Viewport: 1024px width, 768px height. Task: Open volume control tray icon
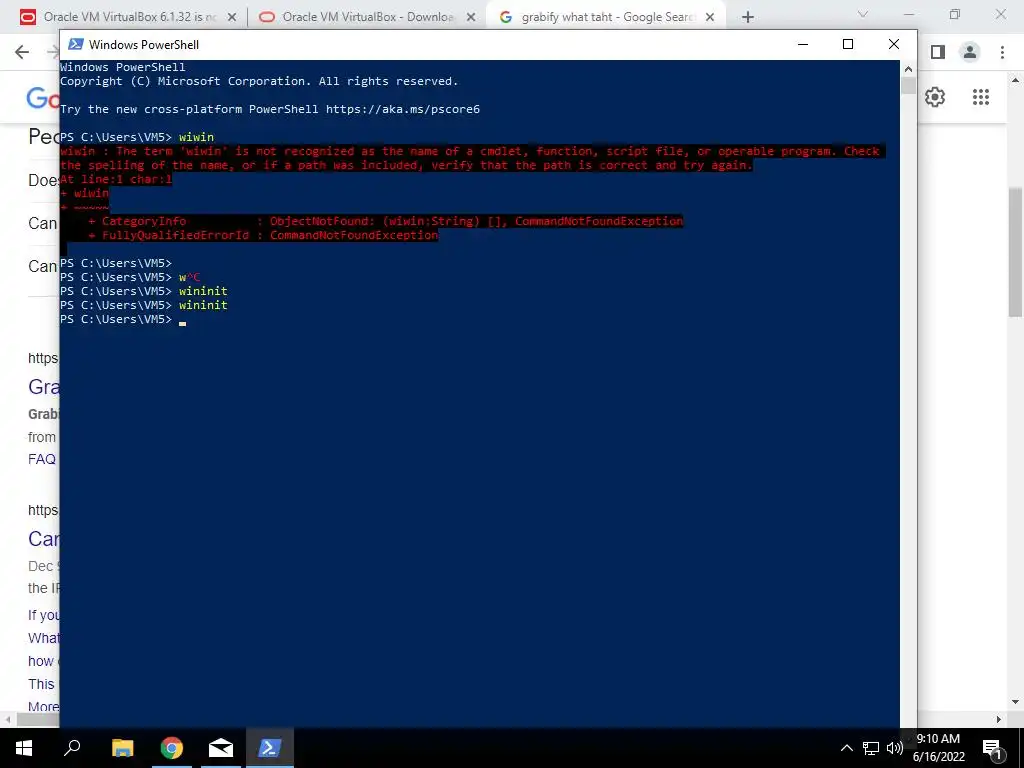click(895, 748)
